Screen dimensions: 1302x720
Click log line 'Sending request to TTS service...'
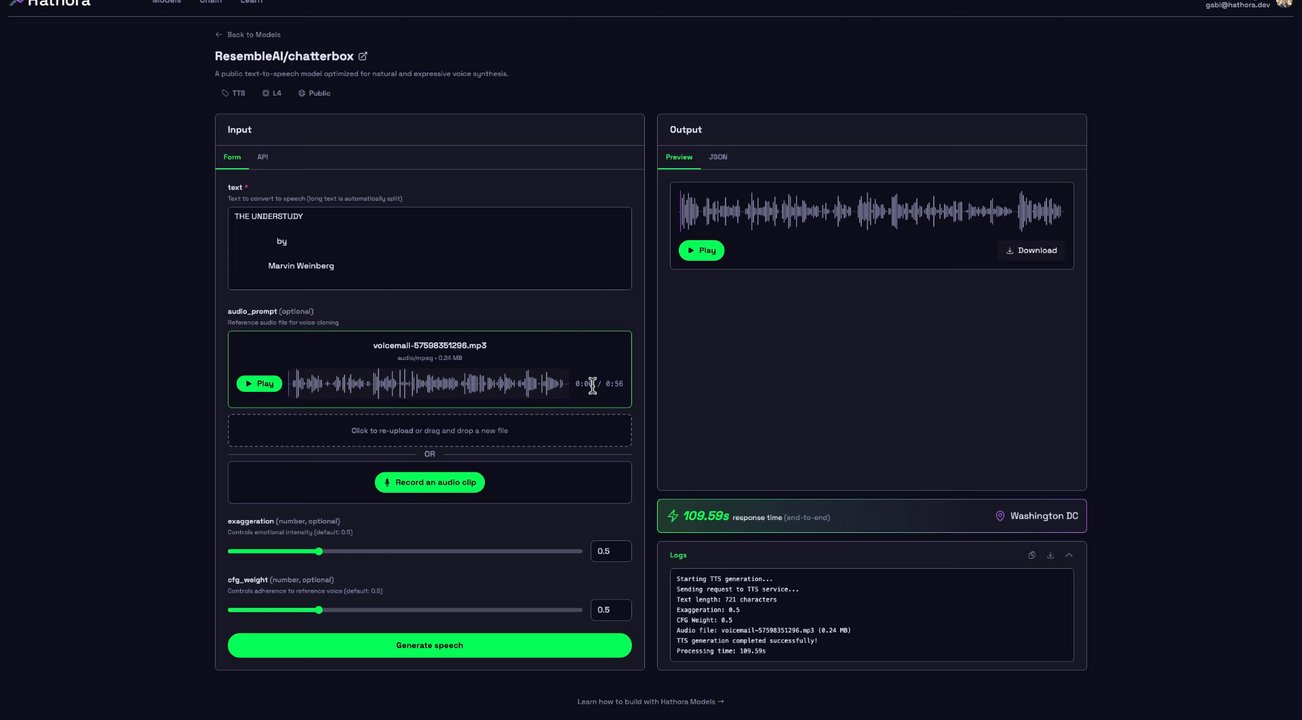tap(737, 589)
